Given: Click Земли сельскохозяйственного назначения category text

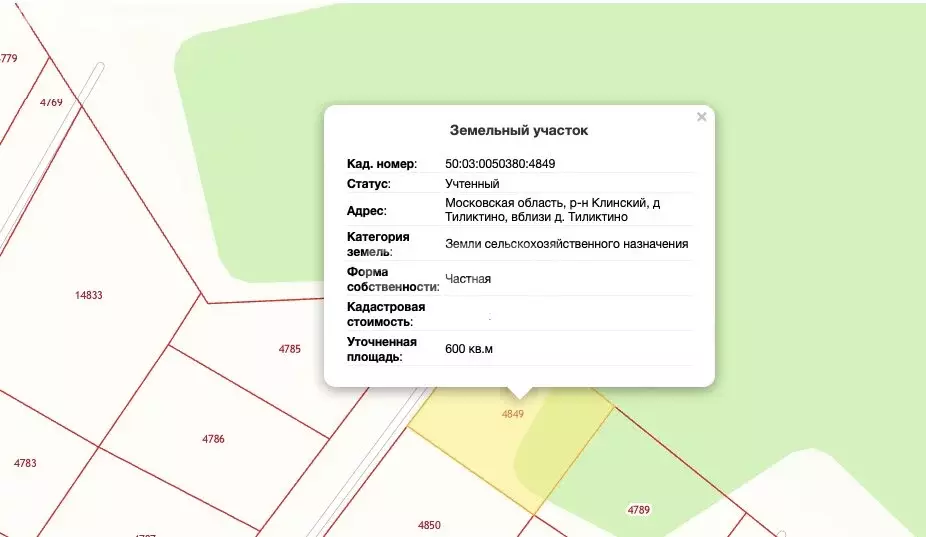Looking at the screenshot, I should pos(566,244).
